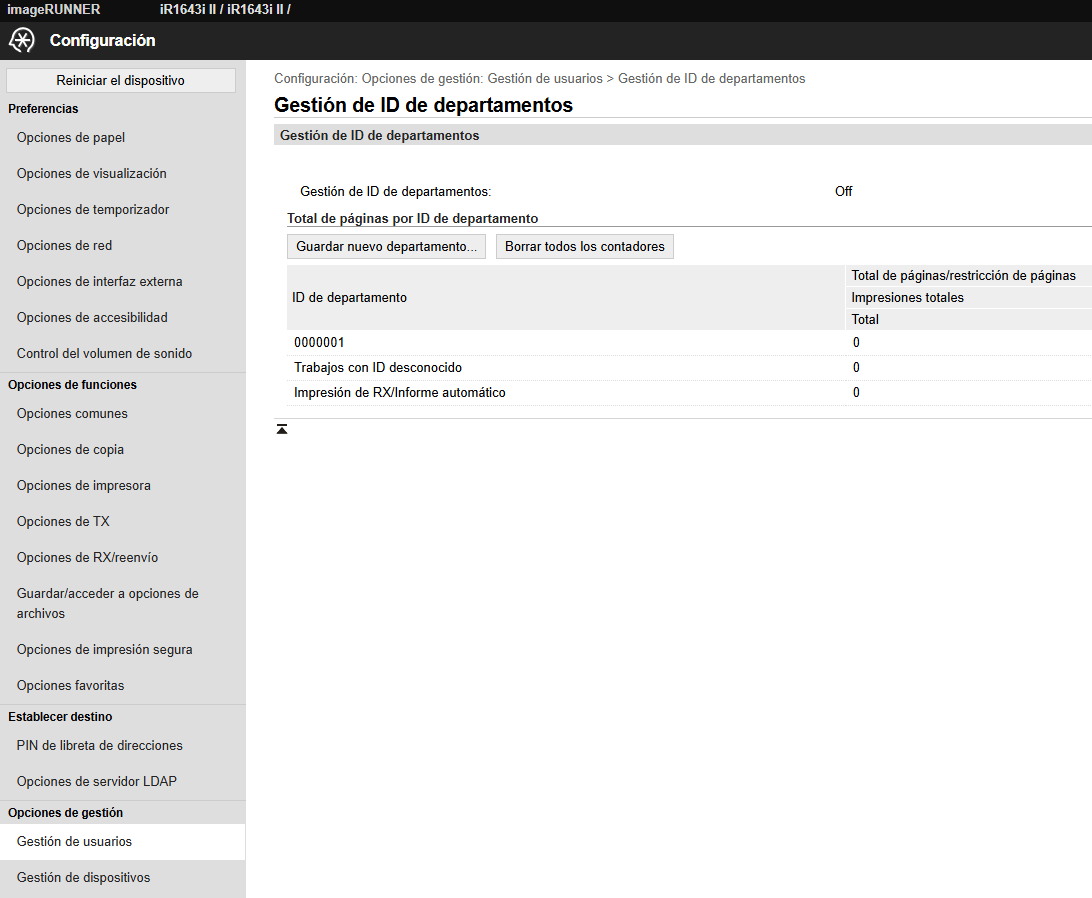This screenshot has width=1092, height=898.
Task: Open Opciones de papel in sidebar
Action: (71, 137)
